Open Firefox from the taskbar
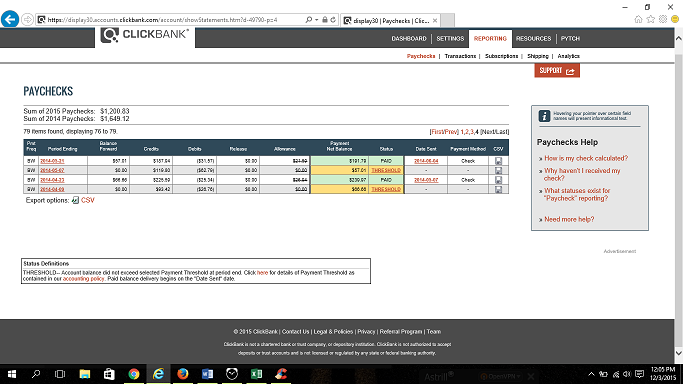 point(183,374)
